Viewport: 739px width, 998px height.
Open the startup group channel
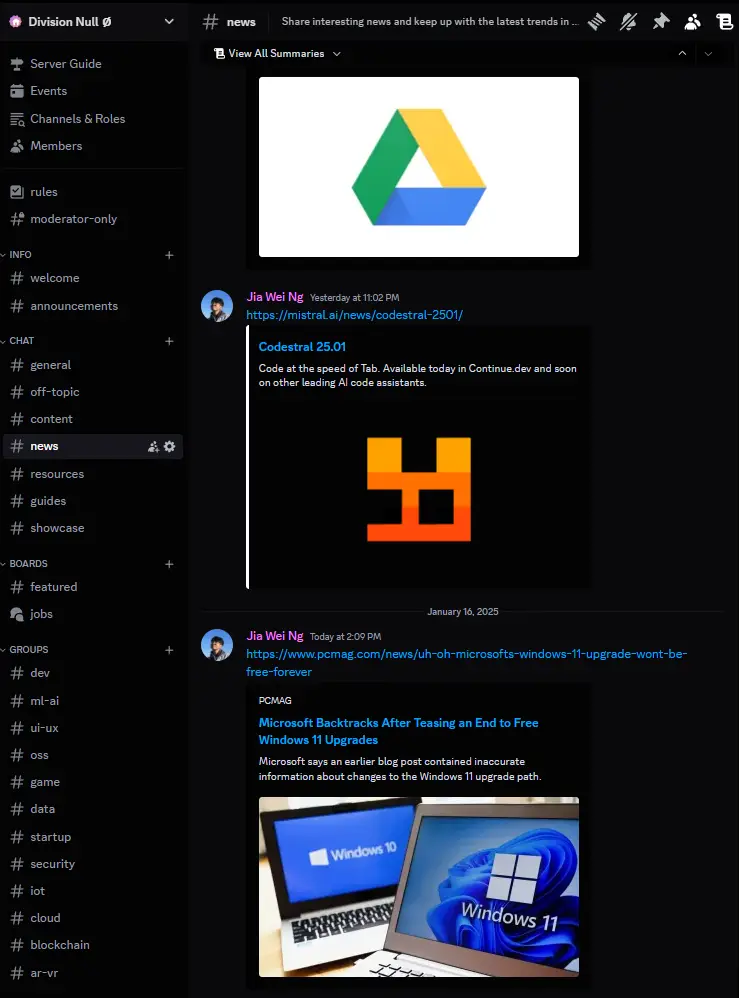pos(93,837)
